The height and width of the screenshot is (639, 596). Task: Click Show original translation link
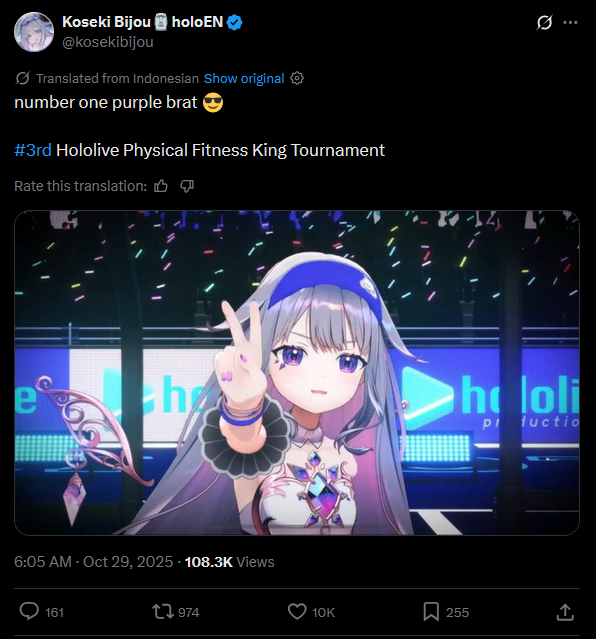244,78
